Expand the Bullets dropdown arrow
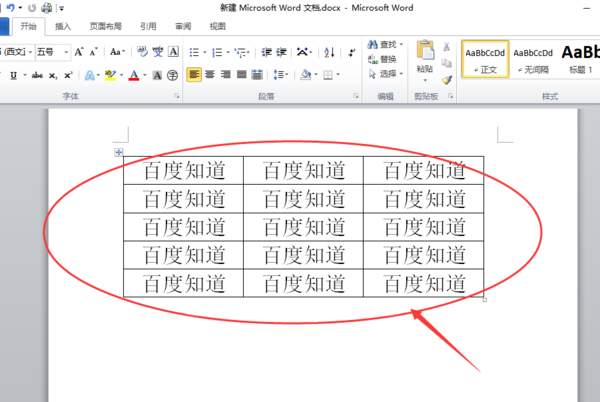 click(x=205, y=52)
